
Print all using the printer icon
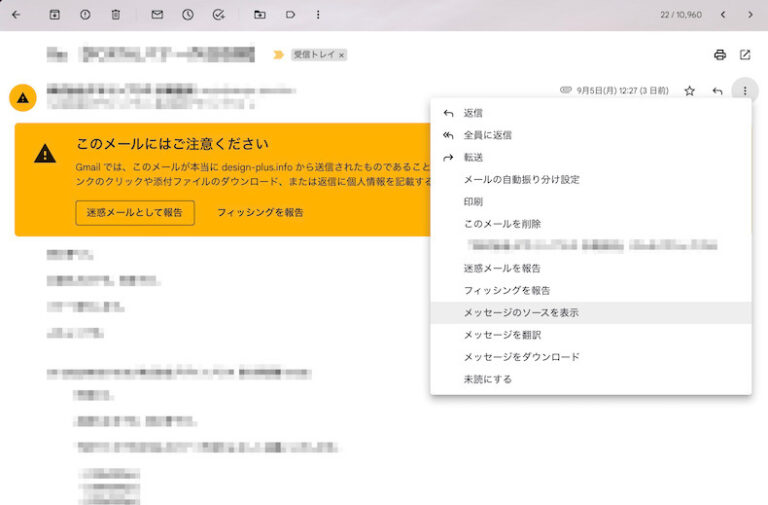(720, 54)
